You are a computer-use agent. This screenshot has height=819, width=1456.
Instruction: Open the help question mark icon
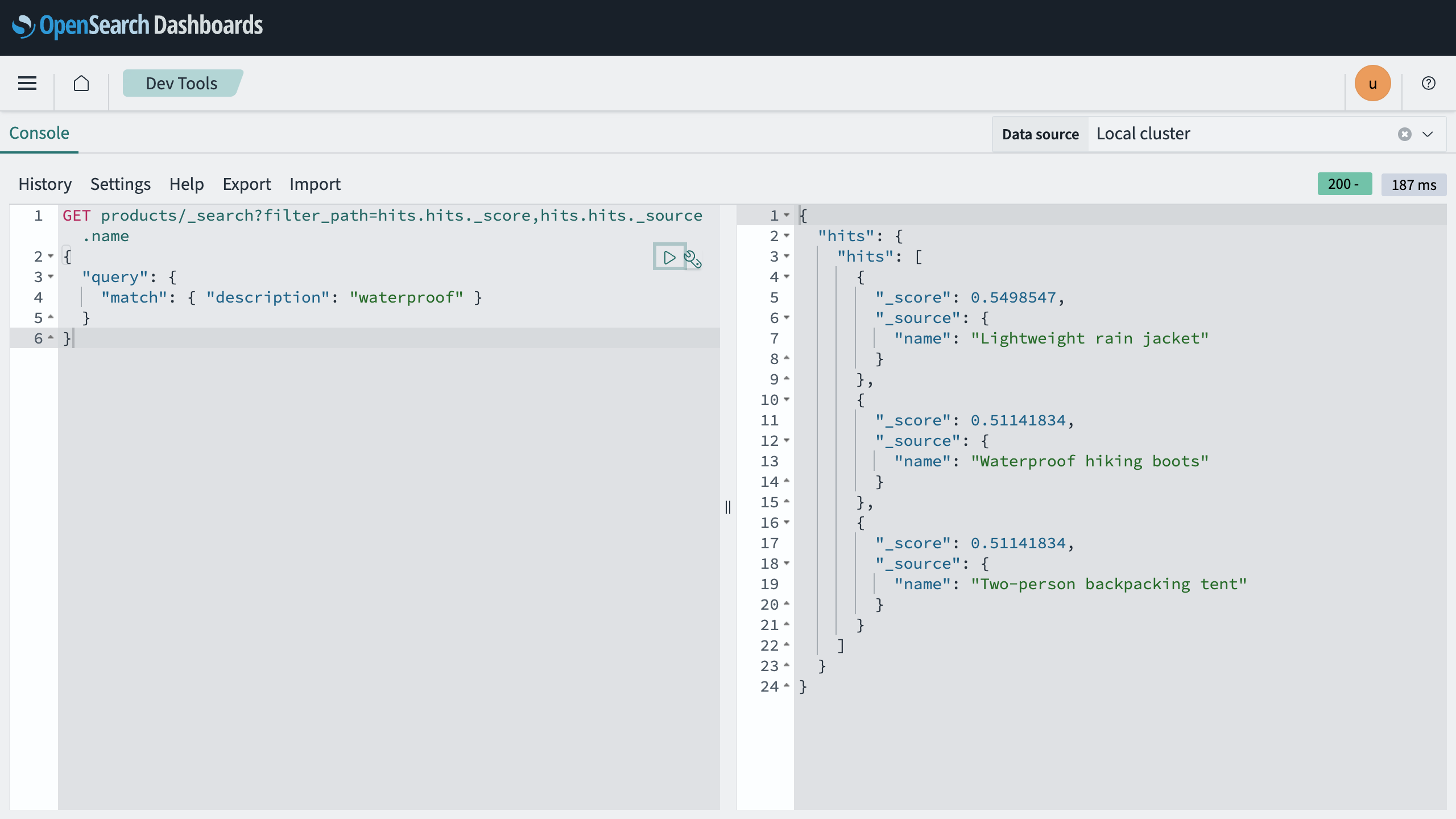1428,83
